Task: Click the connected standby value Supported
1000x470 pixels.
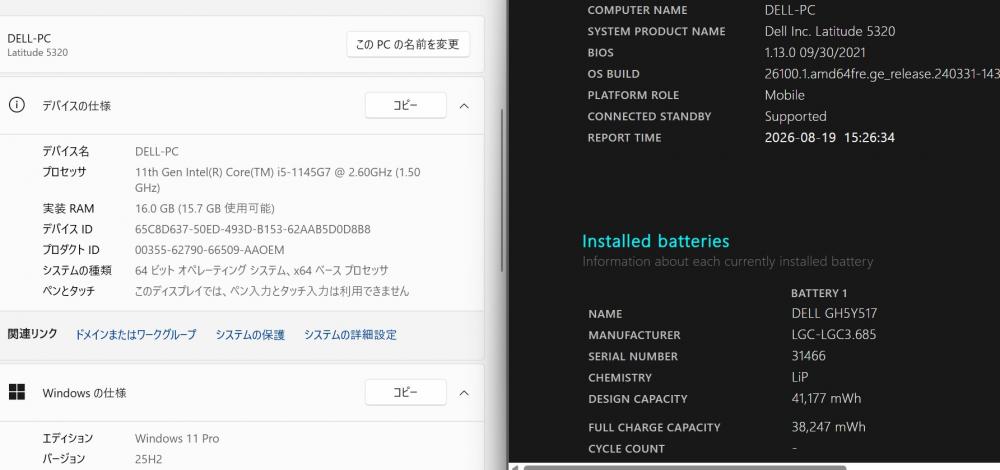Action: click(795, 116)
